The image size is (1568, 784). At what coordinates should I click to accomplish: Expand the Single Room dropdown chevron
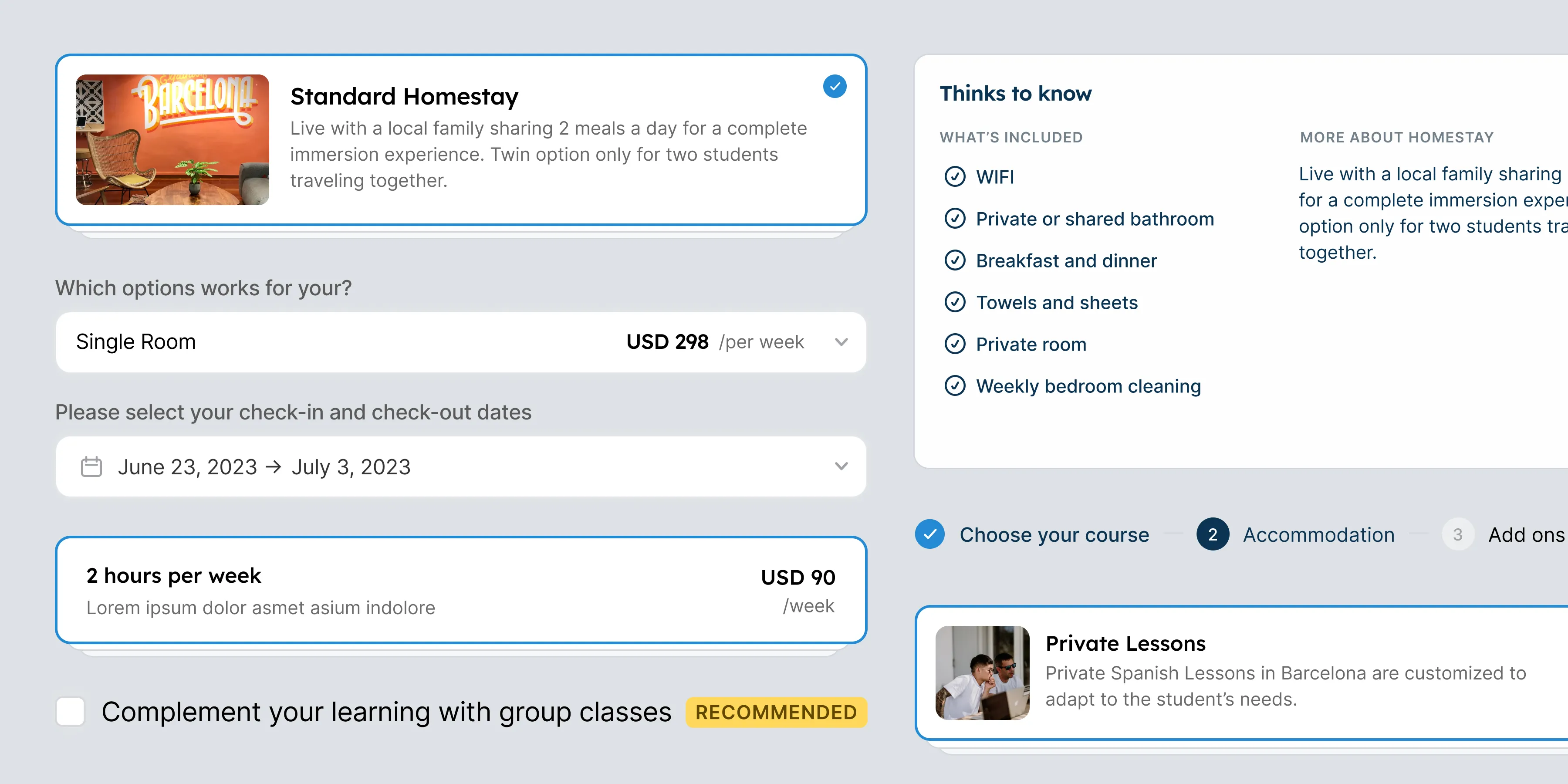click(x=841, y=342)
